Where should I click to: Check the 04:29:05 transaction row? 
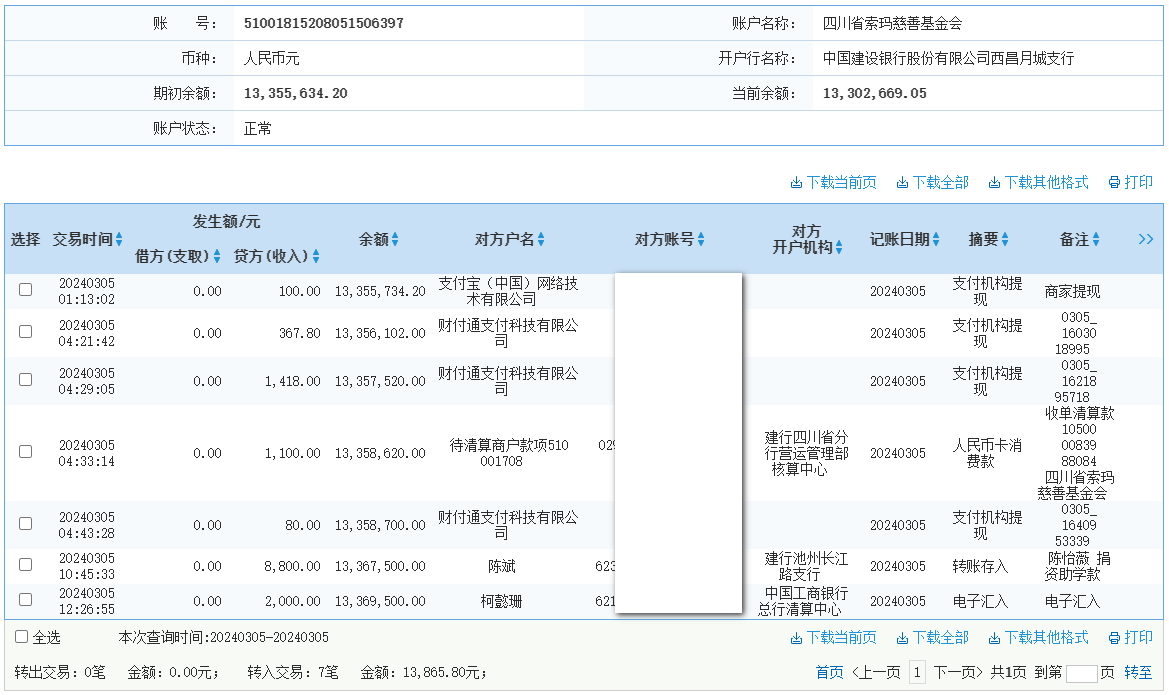[x=25, y=380]
